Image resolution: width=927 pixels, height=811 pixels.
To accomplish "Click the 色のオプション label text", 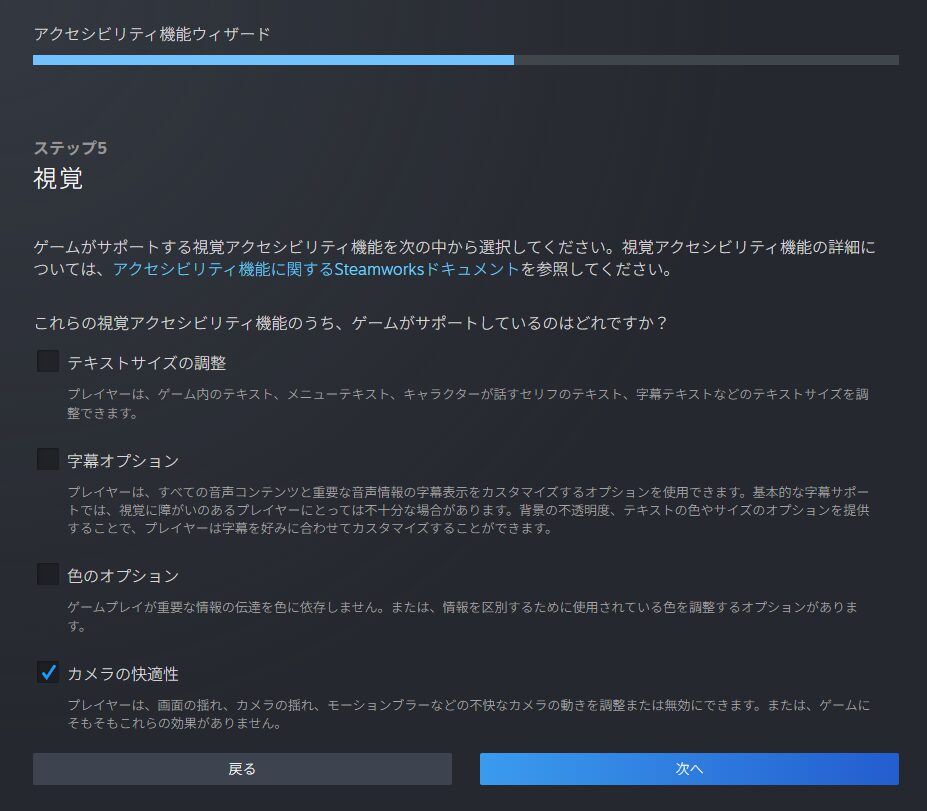I will point(123,575).
